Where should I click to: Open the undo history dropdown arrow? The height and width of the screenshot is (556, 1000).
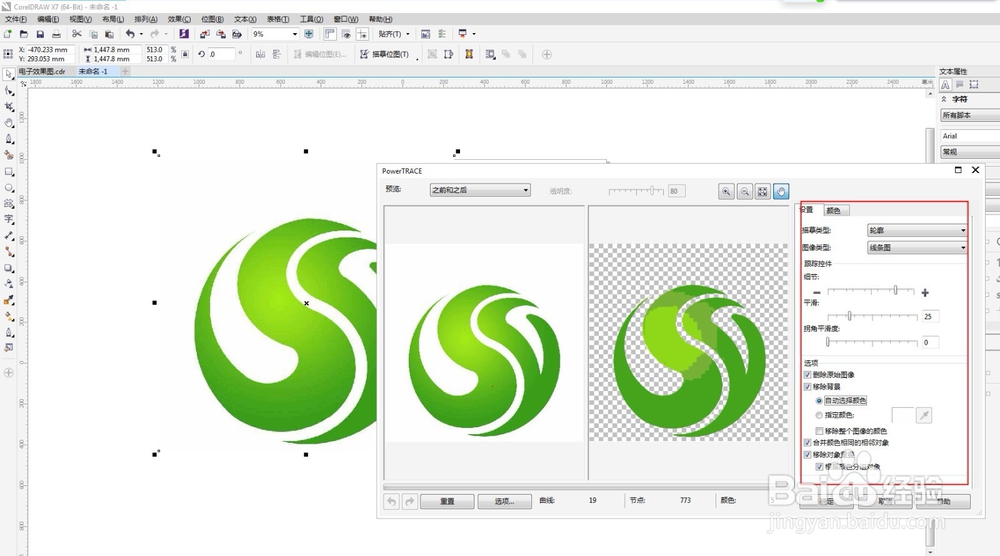coord(141,34)
